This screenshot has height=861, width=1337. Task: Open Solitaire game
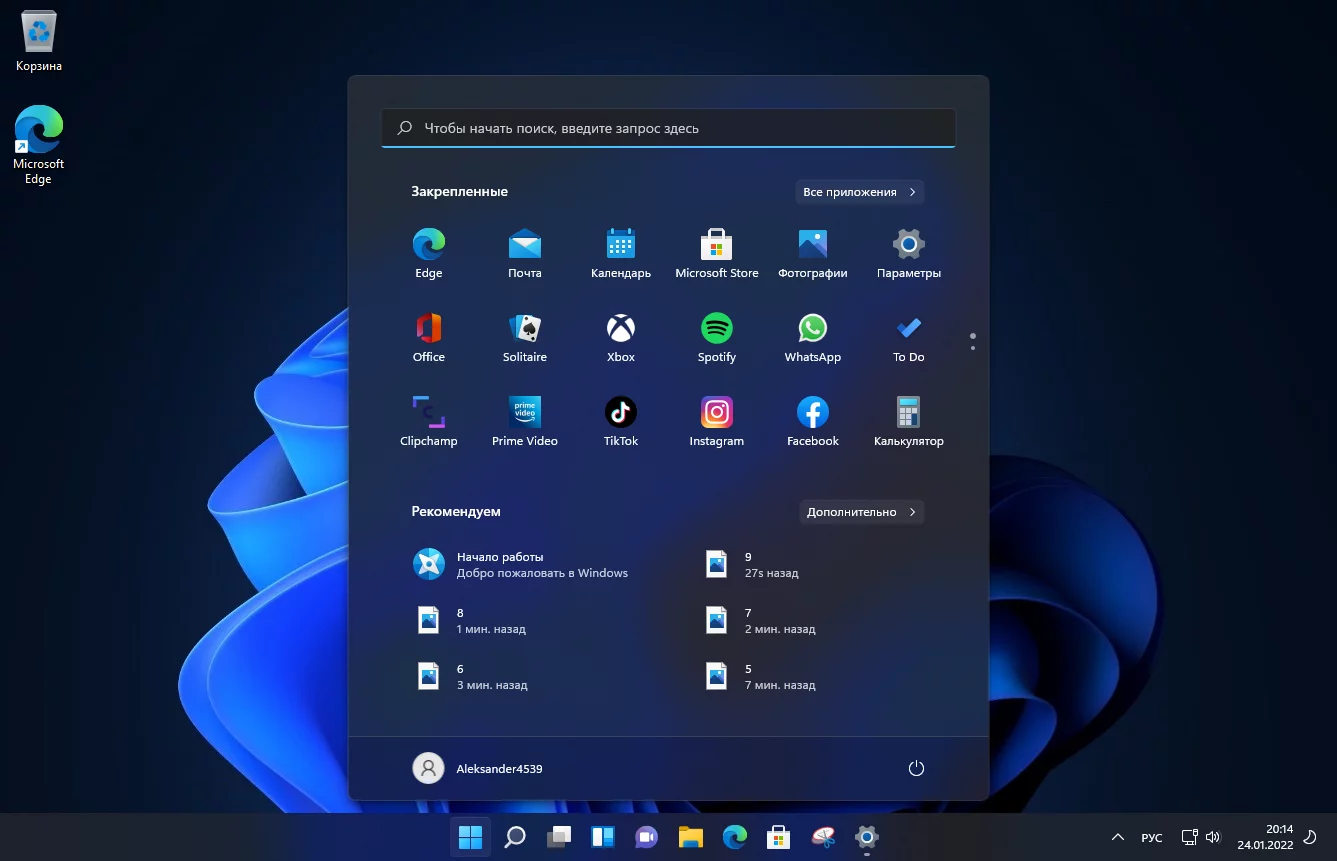(x=524, y=339)
